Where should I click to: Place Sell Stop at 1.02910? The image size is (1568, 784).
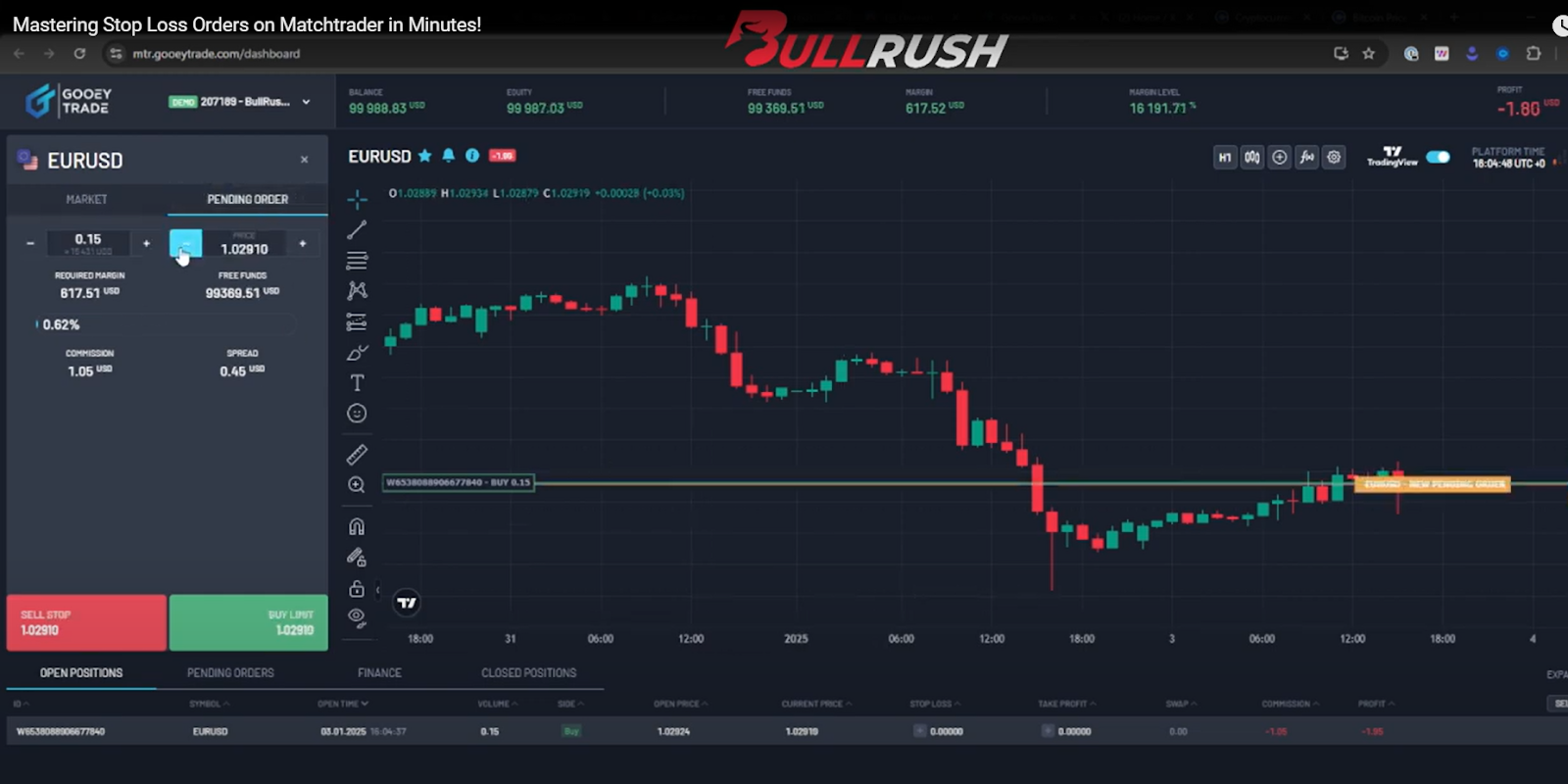pos(87,622)
